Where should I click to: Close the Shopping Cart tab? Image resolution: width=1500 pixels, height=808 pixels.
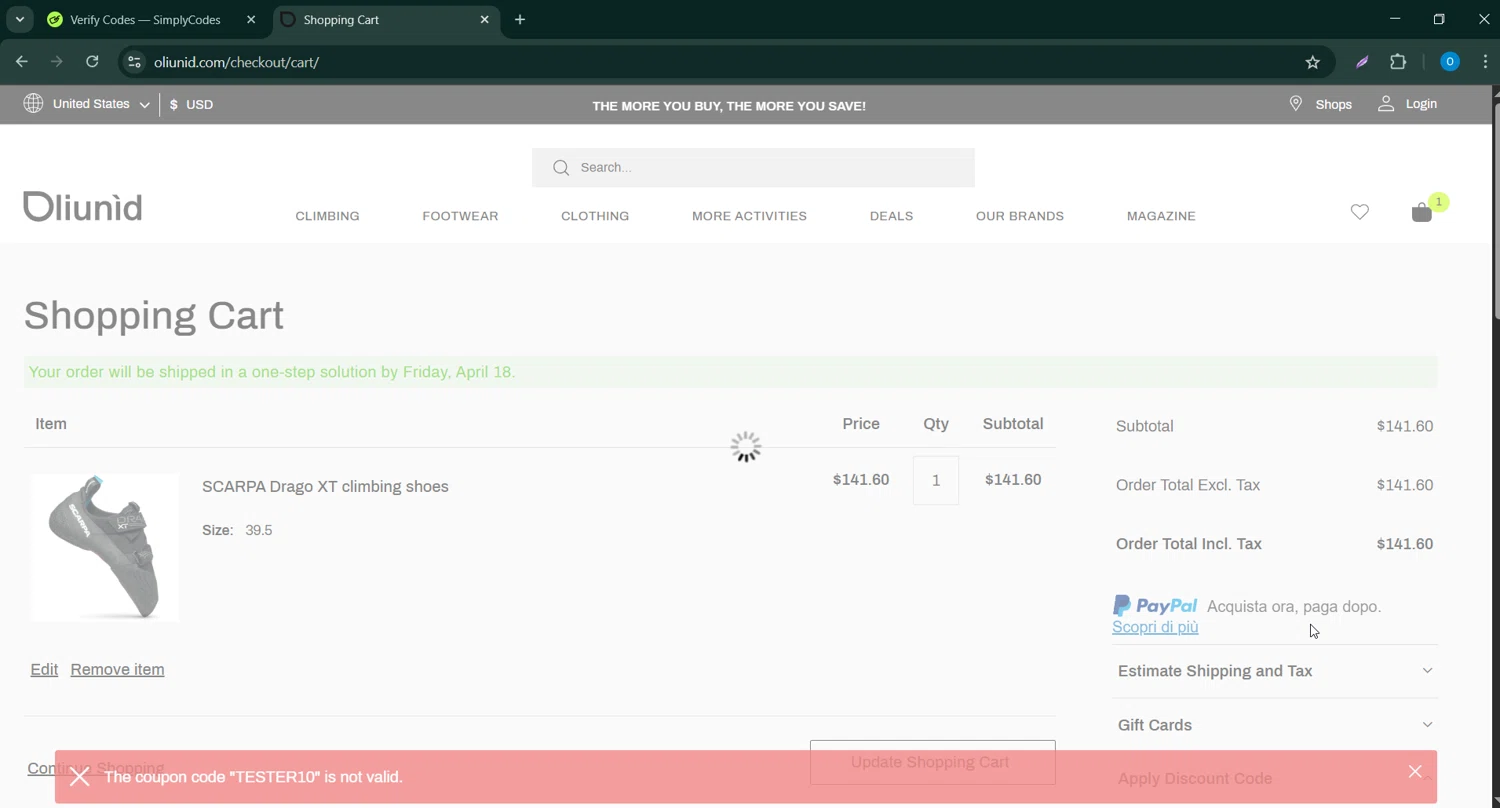pos(485,20)
